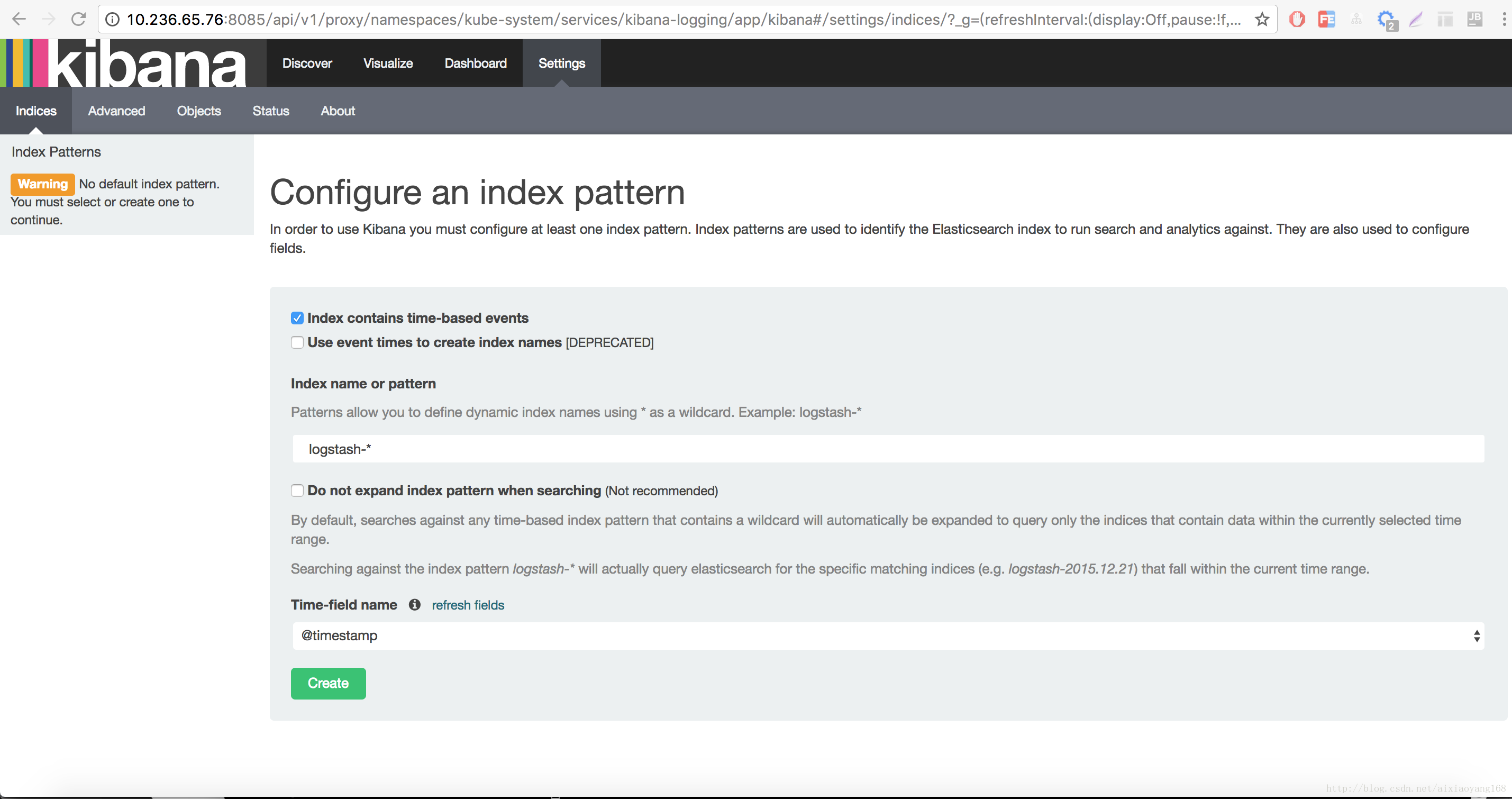Open the Objects sub-tab
The width and height of the screenshot is (1512, 799).
(199, 111)
